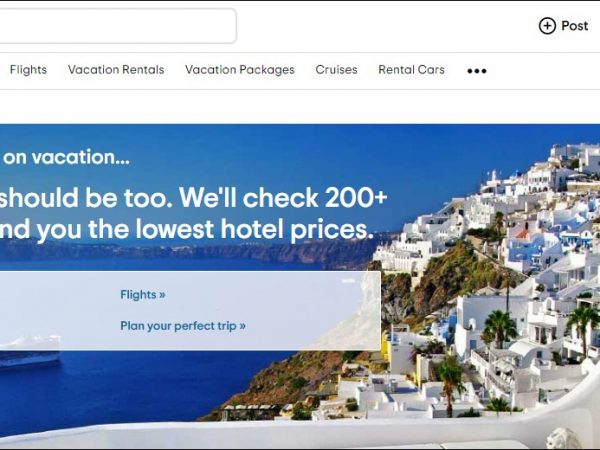
Task: Go to the Cruises tab
Action: pos(336,70)
